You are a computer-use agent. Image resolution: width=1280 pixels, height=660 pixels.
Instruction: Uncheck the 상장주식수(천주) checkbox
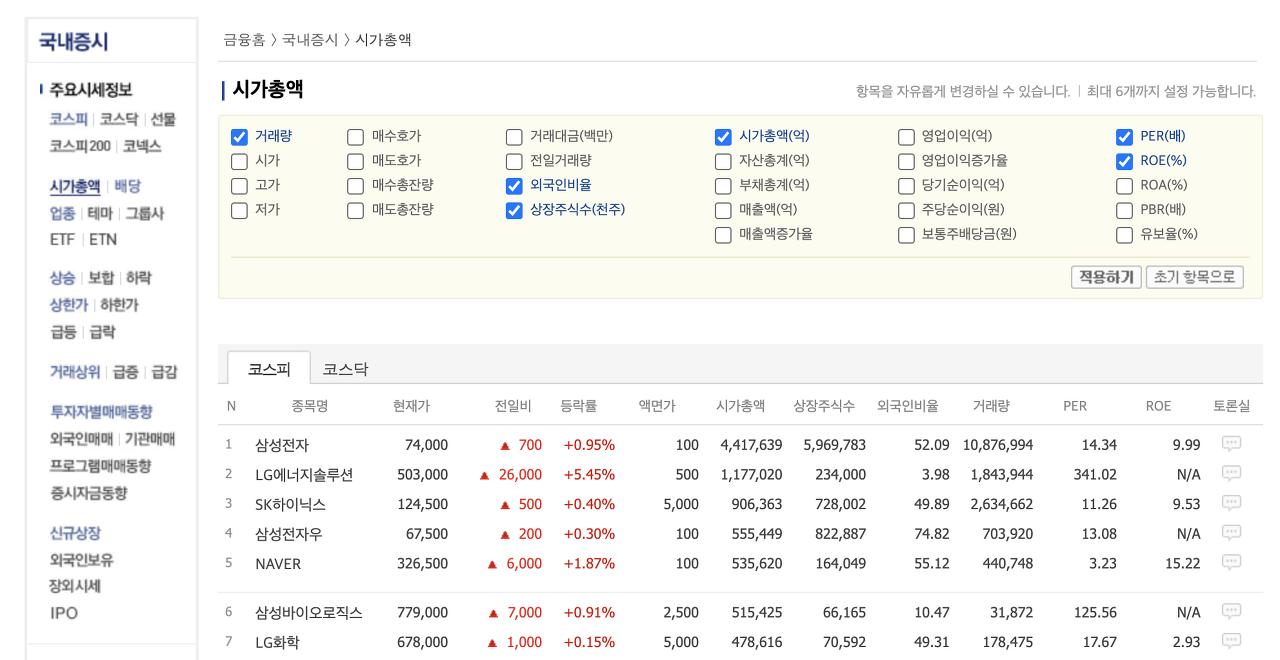coord(514,210)
